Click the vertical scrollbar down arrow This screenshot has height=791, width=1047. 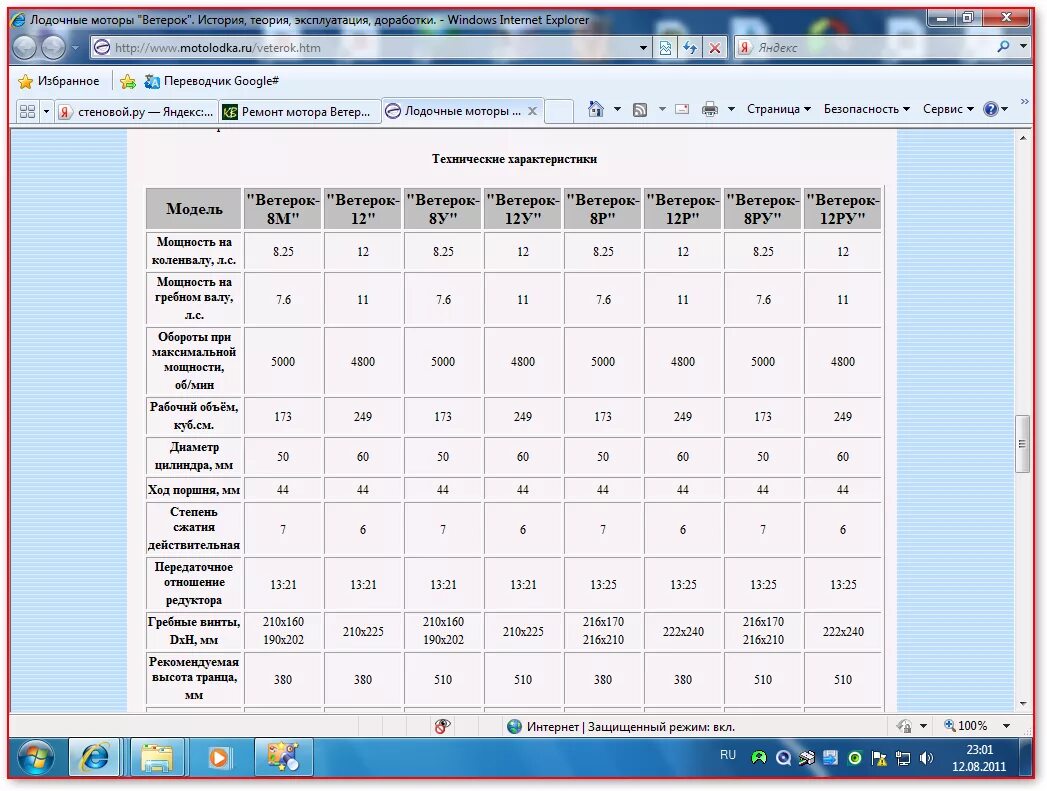click(1023, 704)
